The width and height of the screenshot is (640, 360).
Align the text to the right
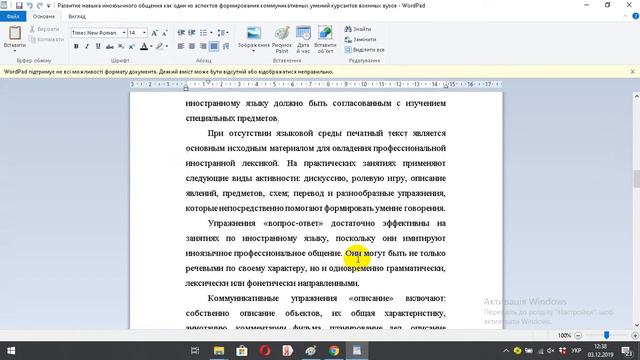pos(203,47)
